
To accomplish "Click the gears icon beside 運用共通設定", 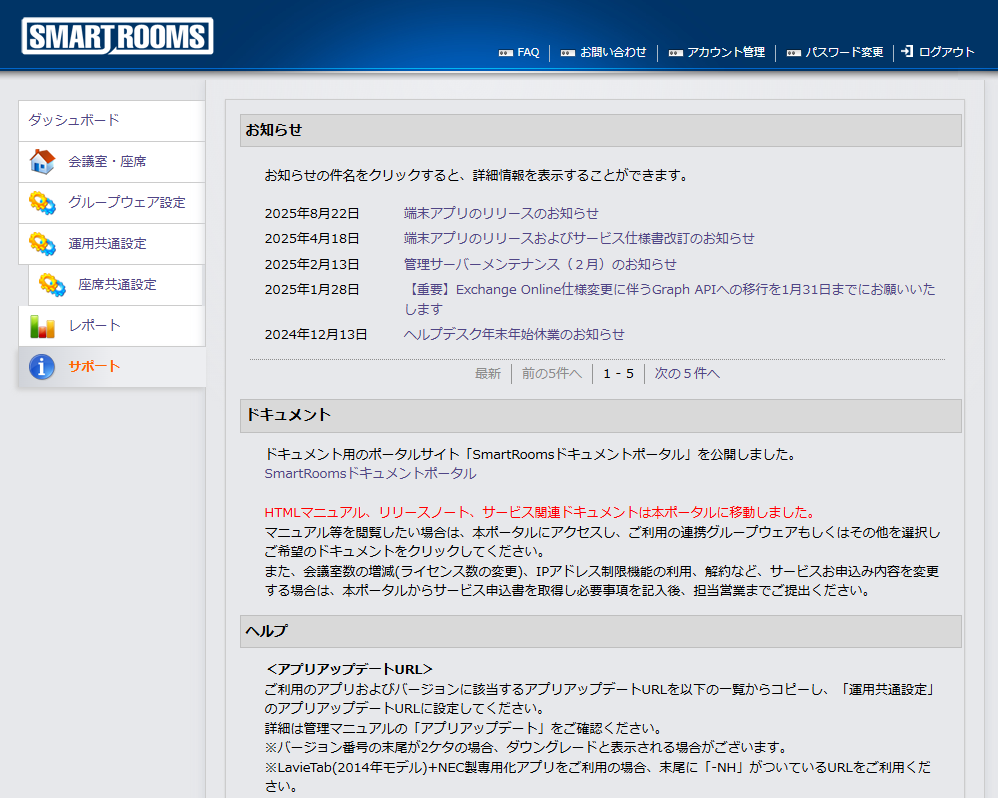I will [x=42, y=244].
